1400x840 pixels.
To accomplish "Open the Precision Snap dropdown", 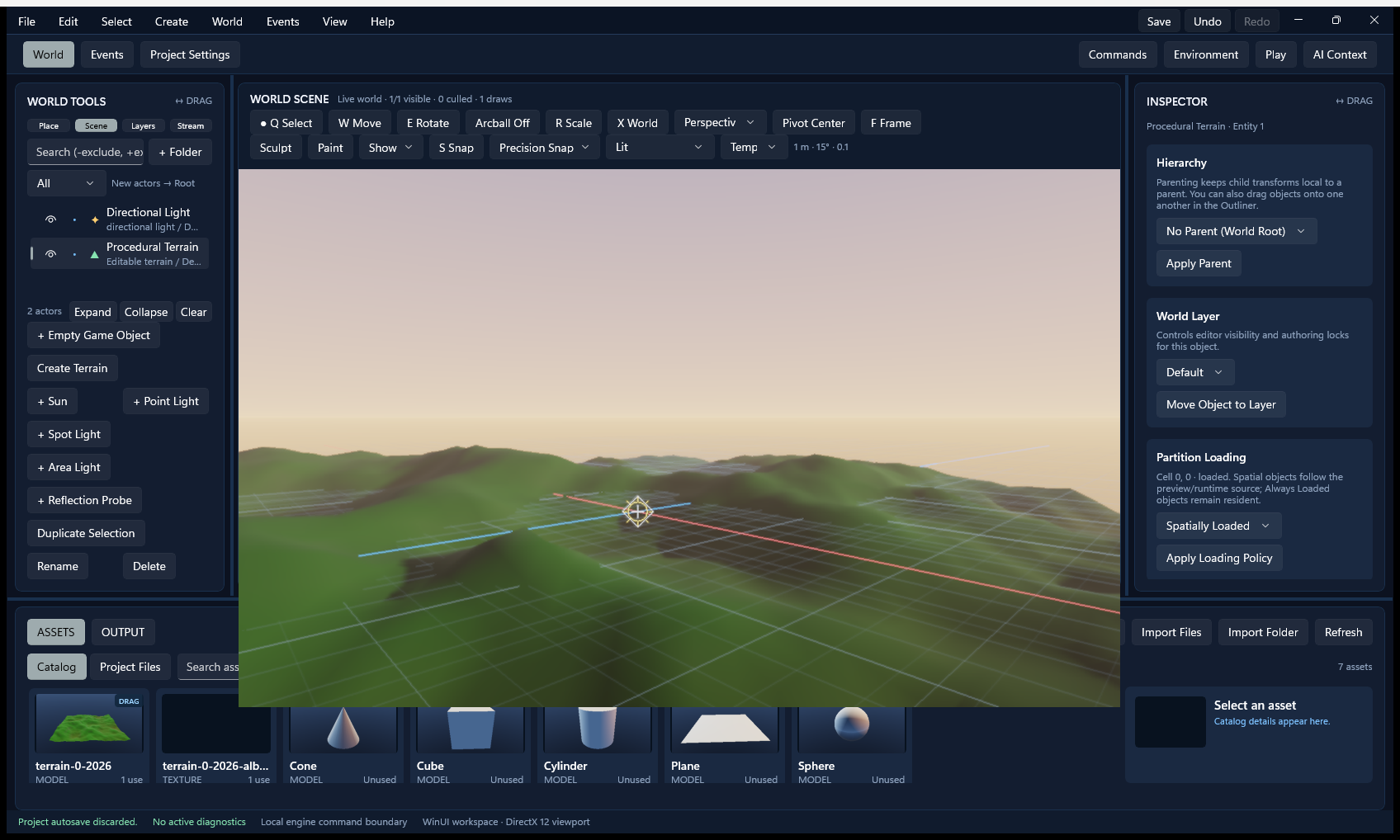I will [x=544, y=148].
